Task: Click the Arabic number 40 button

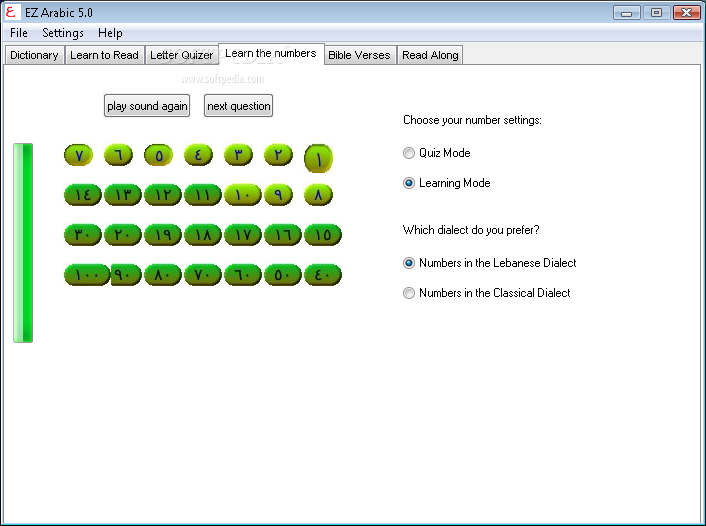Action: [x=323, y=275]
